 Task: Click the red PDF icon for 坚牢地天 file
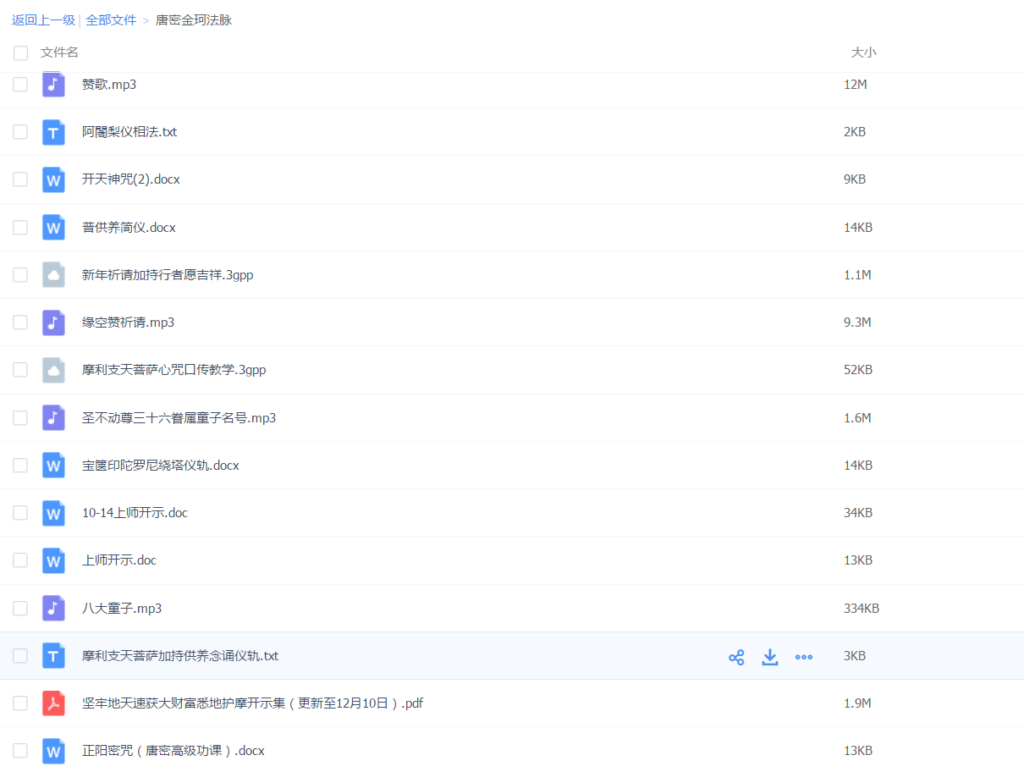[54, 703]
